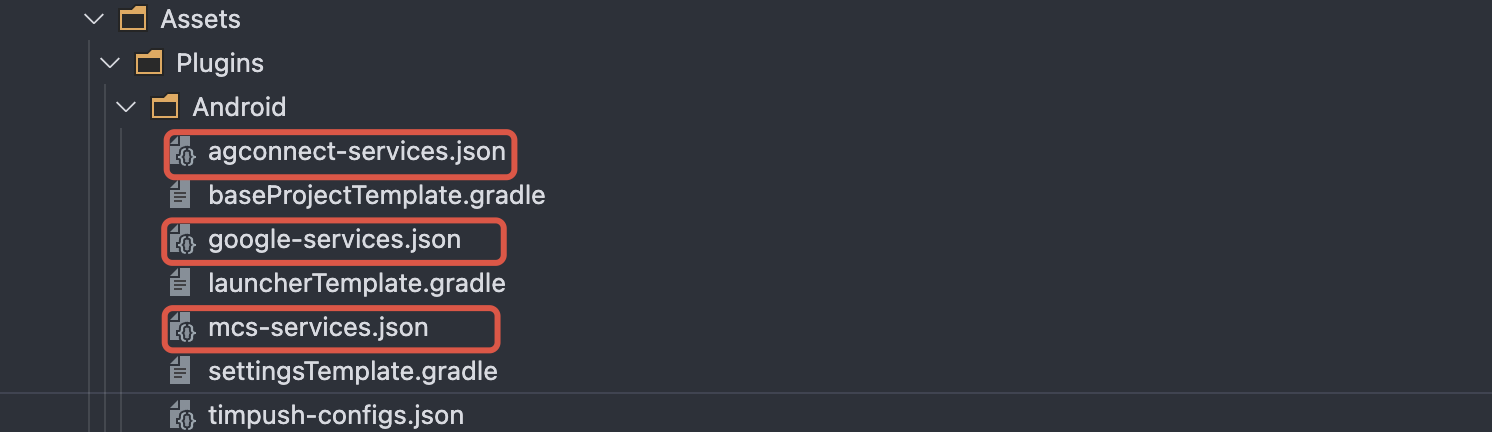
Task: Click the Plugins folder icon
Action: click(148, 63)
